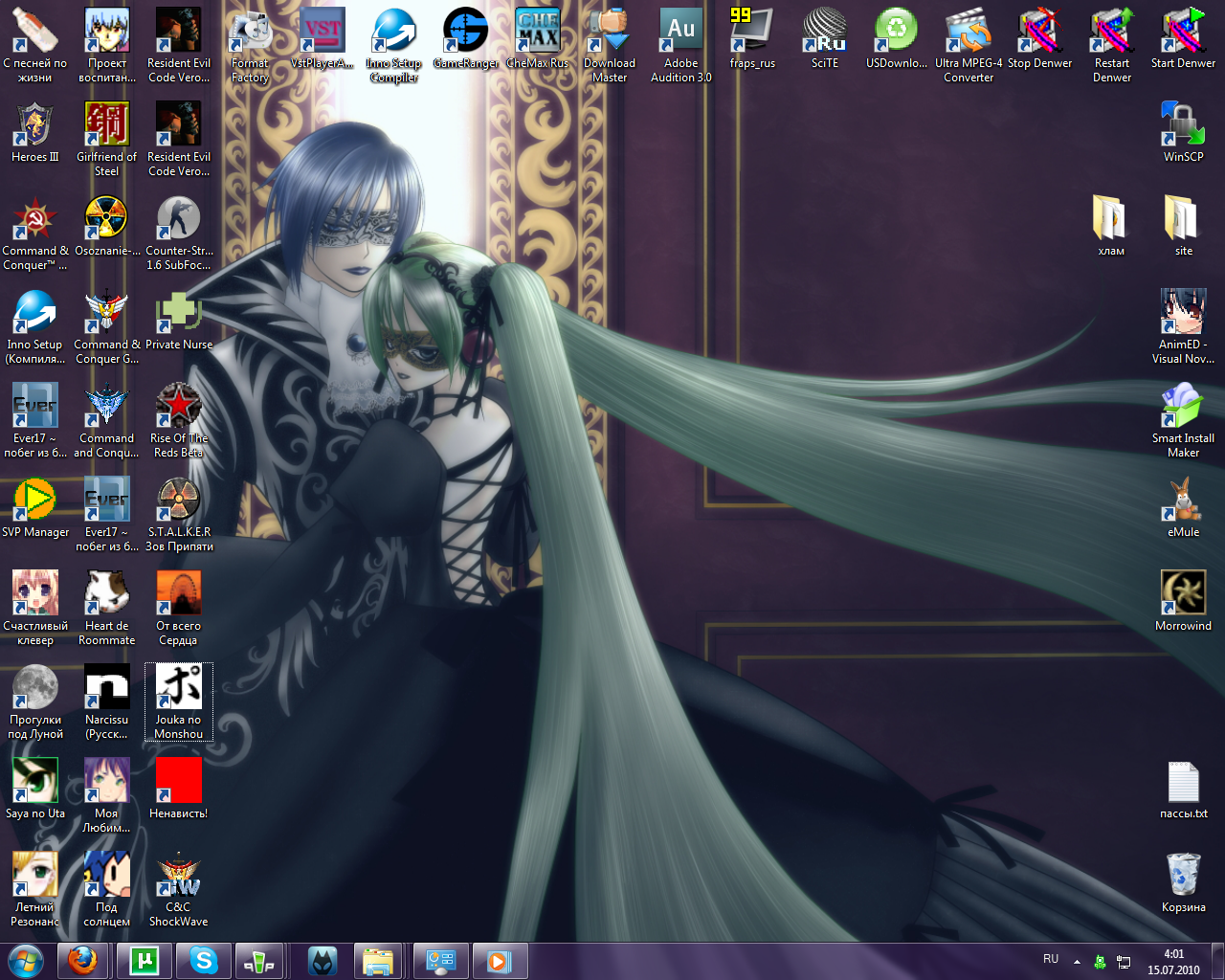
Task: Open Skype from the taskbar
Action: 203,961
